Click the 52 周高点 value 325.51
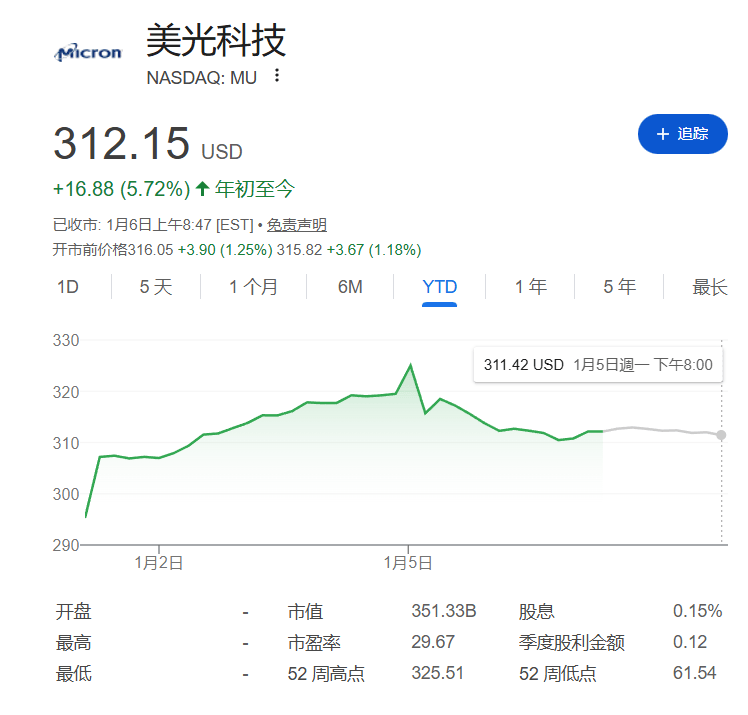 coord(438,674)
